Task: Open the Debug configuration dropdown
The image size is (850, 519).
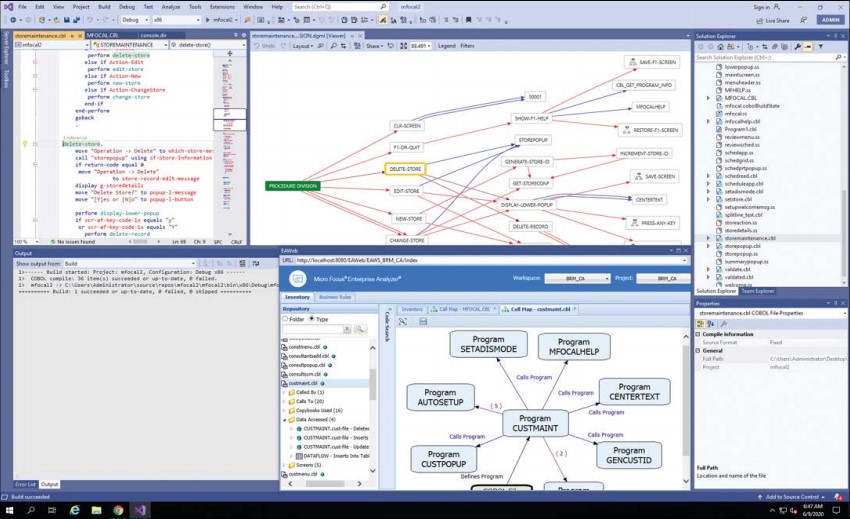Action: 134,20
